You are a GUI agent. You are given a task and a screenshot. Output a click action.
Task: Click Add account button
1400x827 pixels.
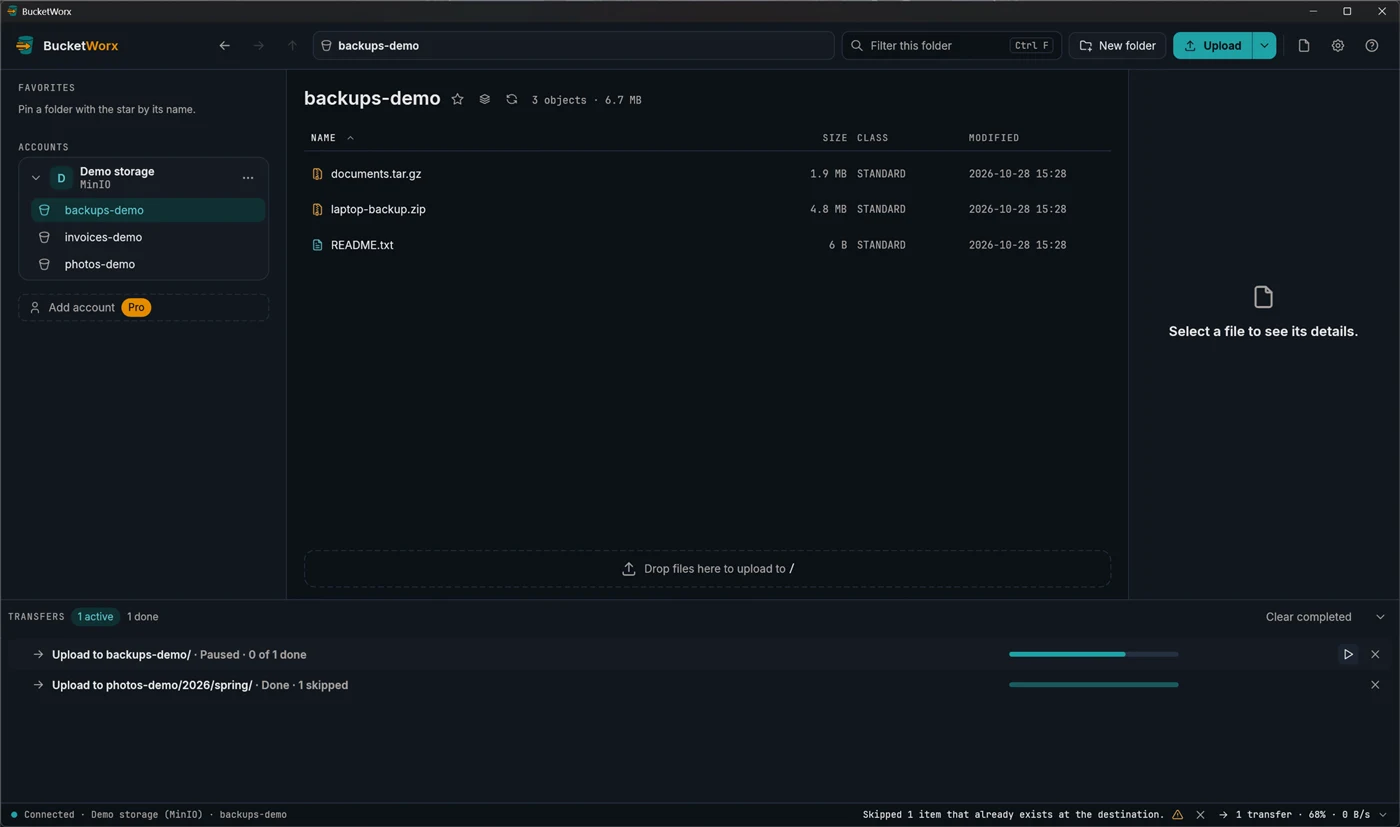[143, 307]
